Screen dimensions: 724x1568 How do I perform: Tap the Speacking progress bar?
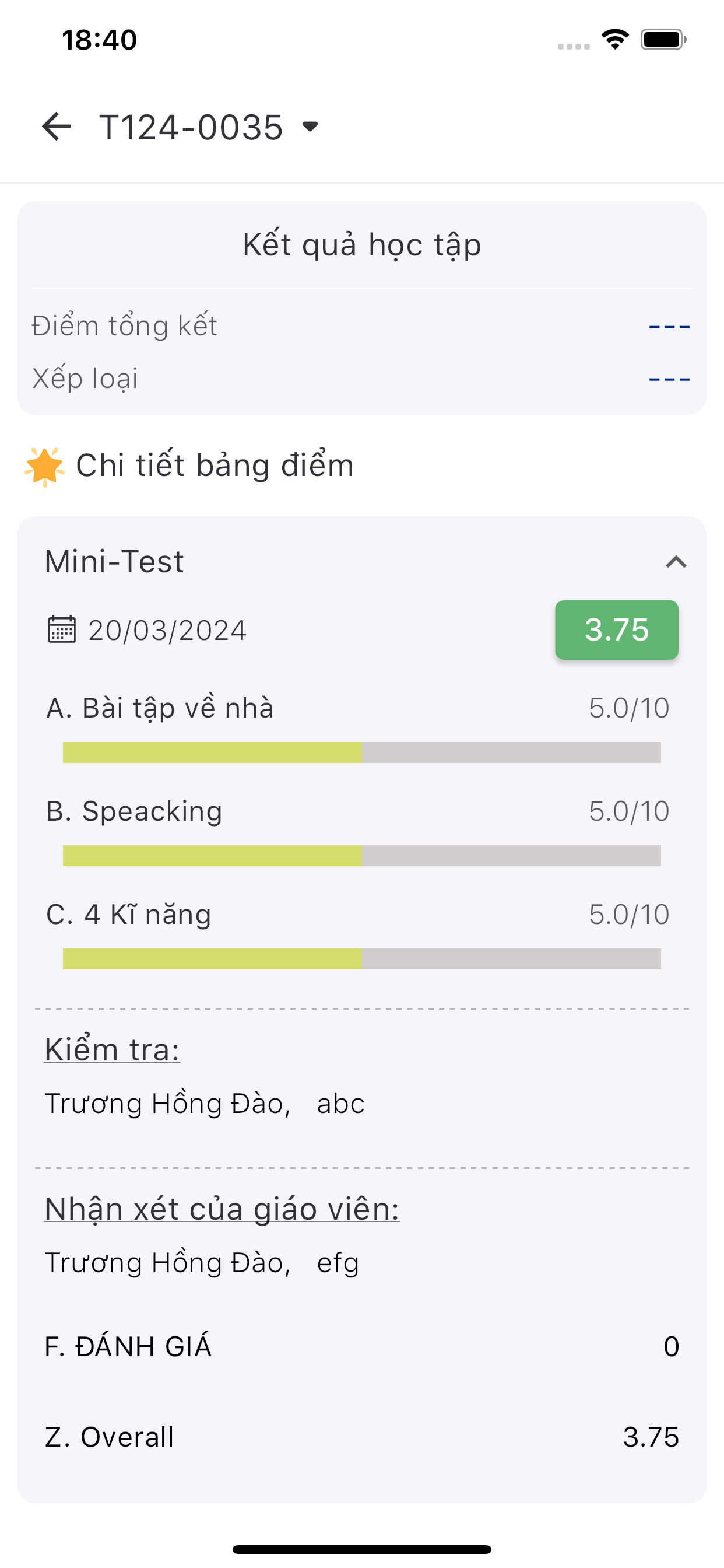click(x=362, y=856)
